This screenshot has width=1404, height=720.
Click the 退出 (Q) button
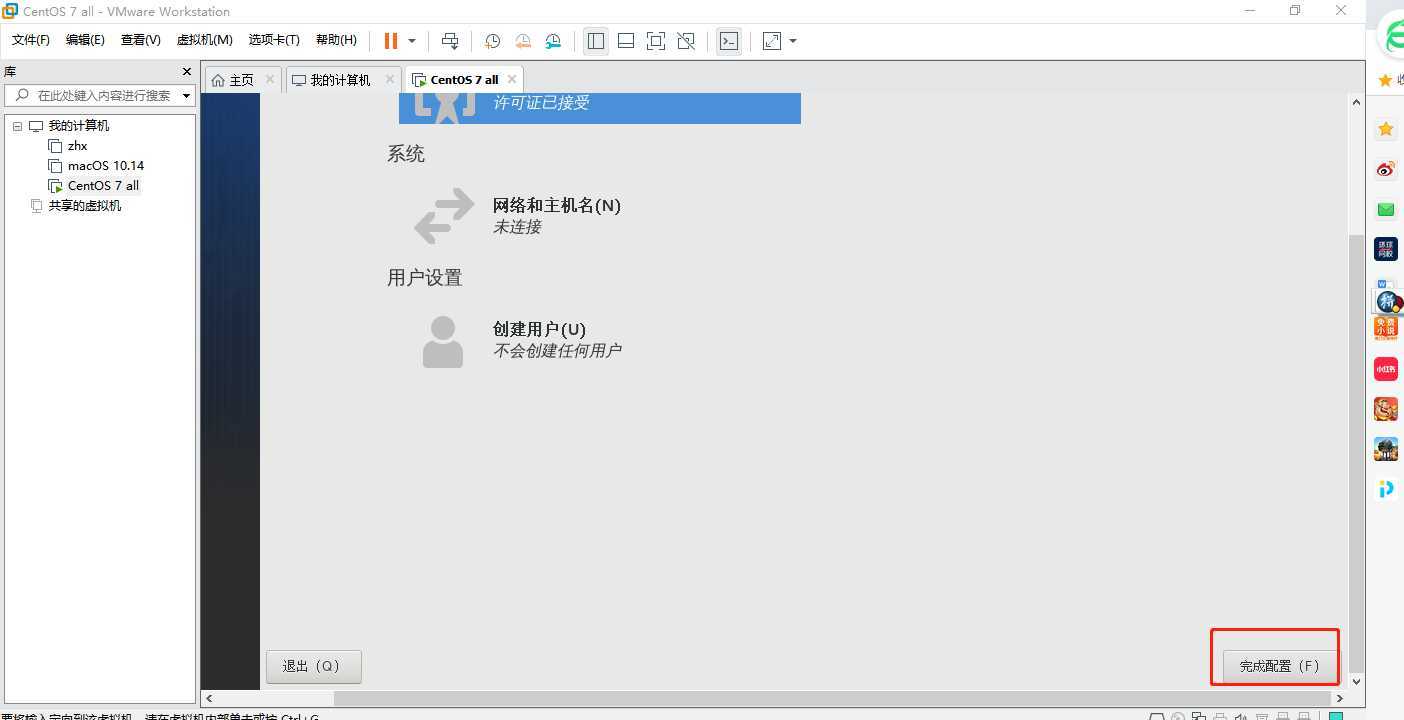click(314, 666)
